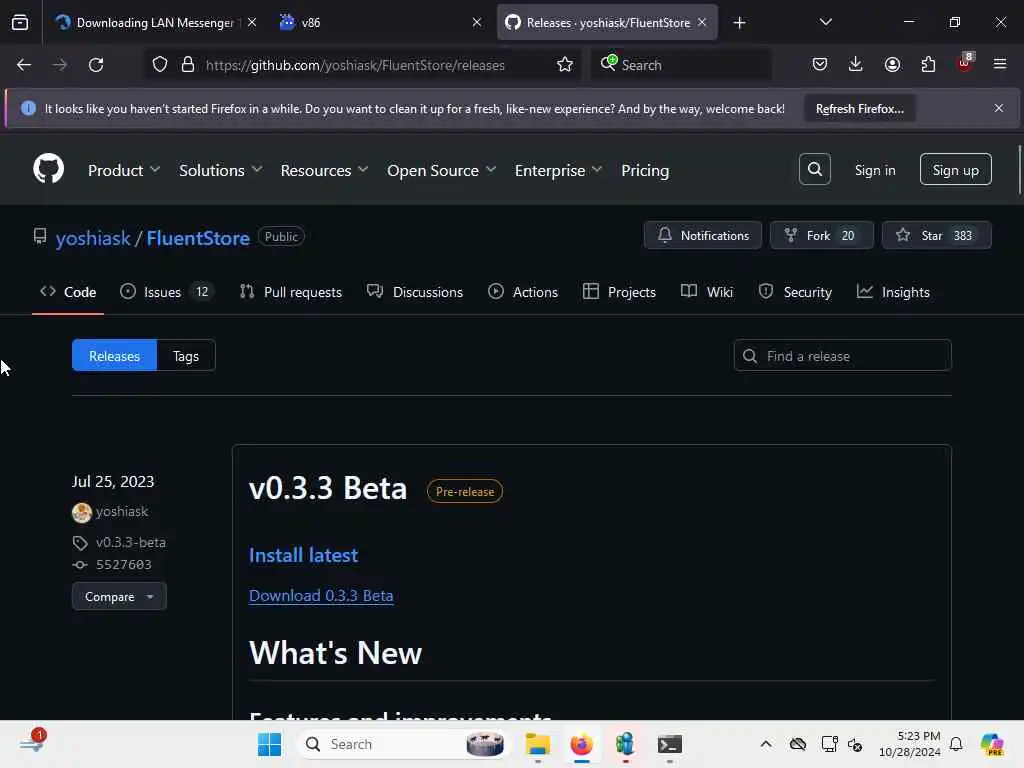Open the yoshiask owner link in the repository path
Screen dimensions: 1024x768
click(x=93, y=238)
